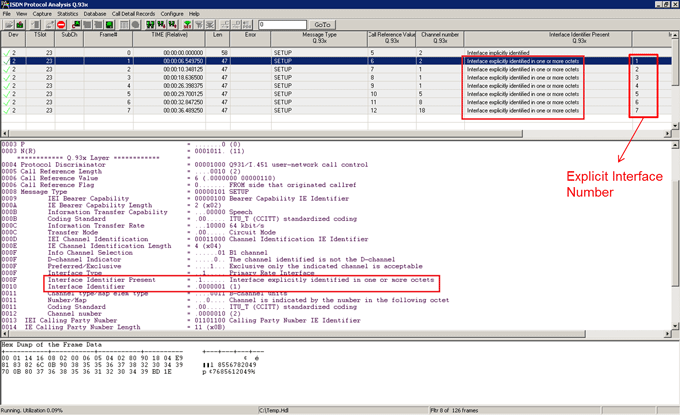Select the frame 0 SETUP row
680x415 pixels.
[x=336, y=53]
